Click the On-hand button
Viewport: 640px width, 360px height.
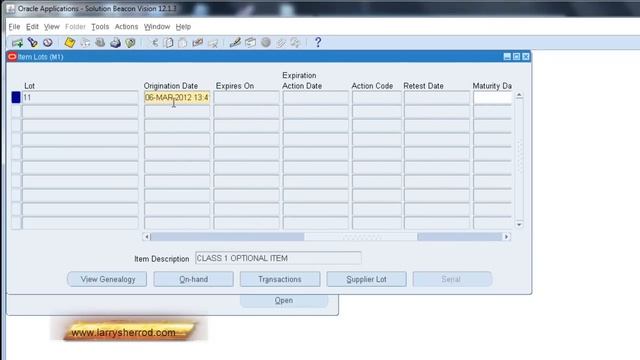point(193,279)
